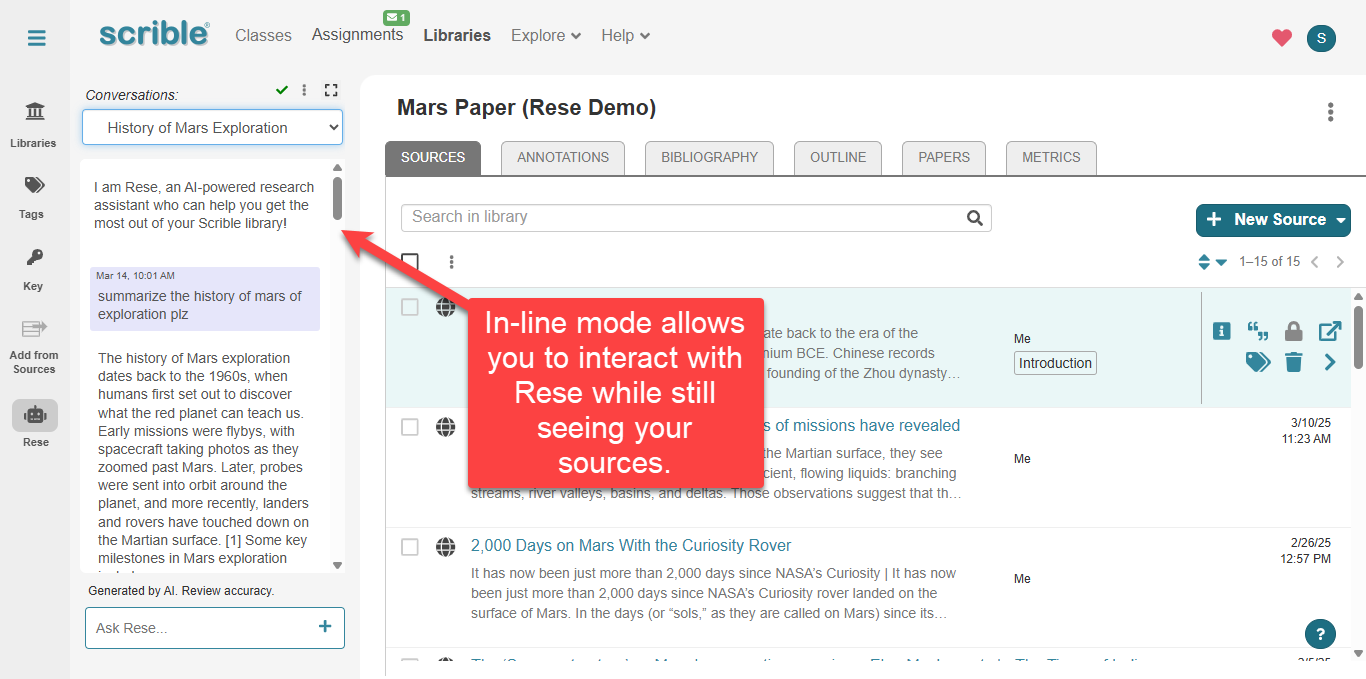Click the Mars Paper (Rese Demo) title
1366x679 pixels.
(x=526, y=108)
